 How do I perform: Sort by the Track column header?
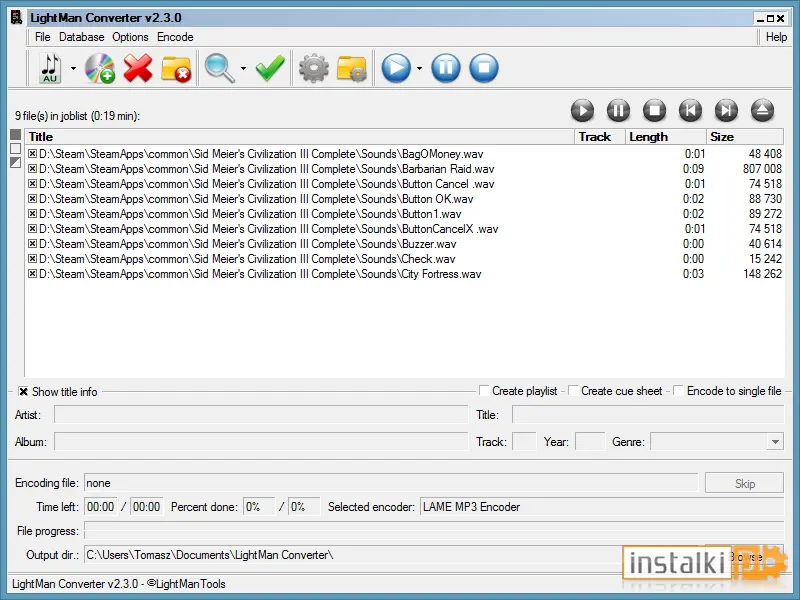tap(600, 137)
